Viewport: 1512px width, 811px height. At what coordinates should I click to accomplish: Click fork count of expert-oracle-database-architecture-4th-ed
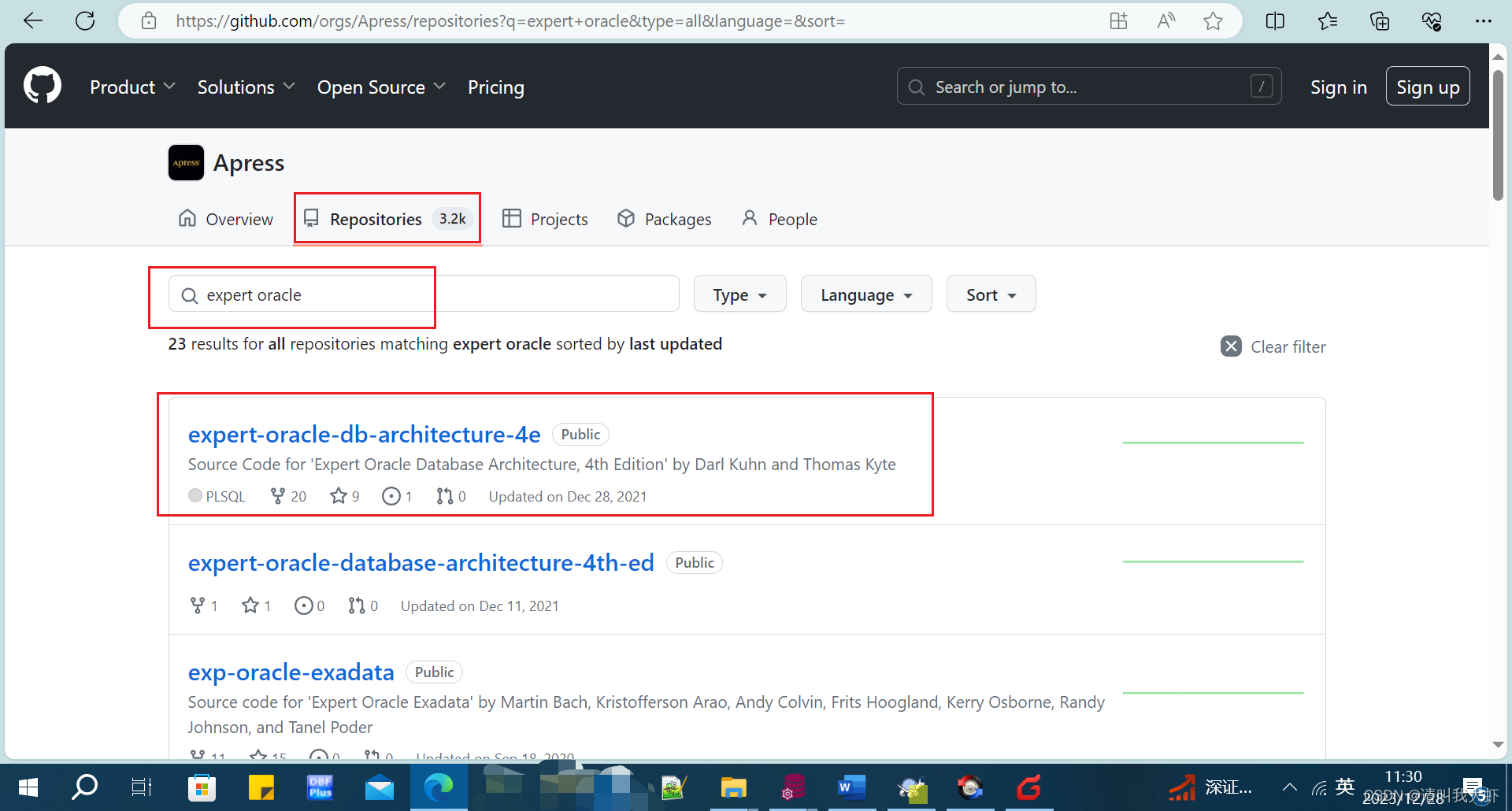204,605
